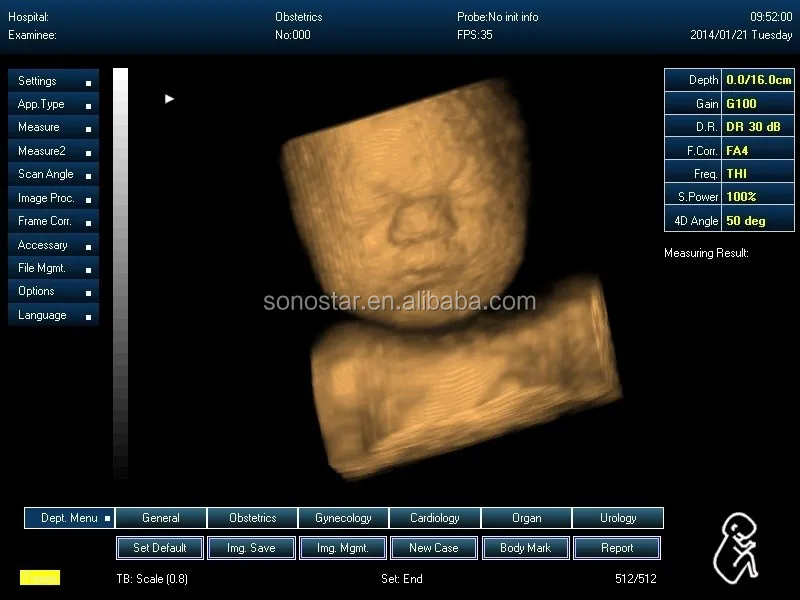Switch to the Obstetrics department tab
800x600 pixels.
tap(252, 517)
